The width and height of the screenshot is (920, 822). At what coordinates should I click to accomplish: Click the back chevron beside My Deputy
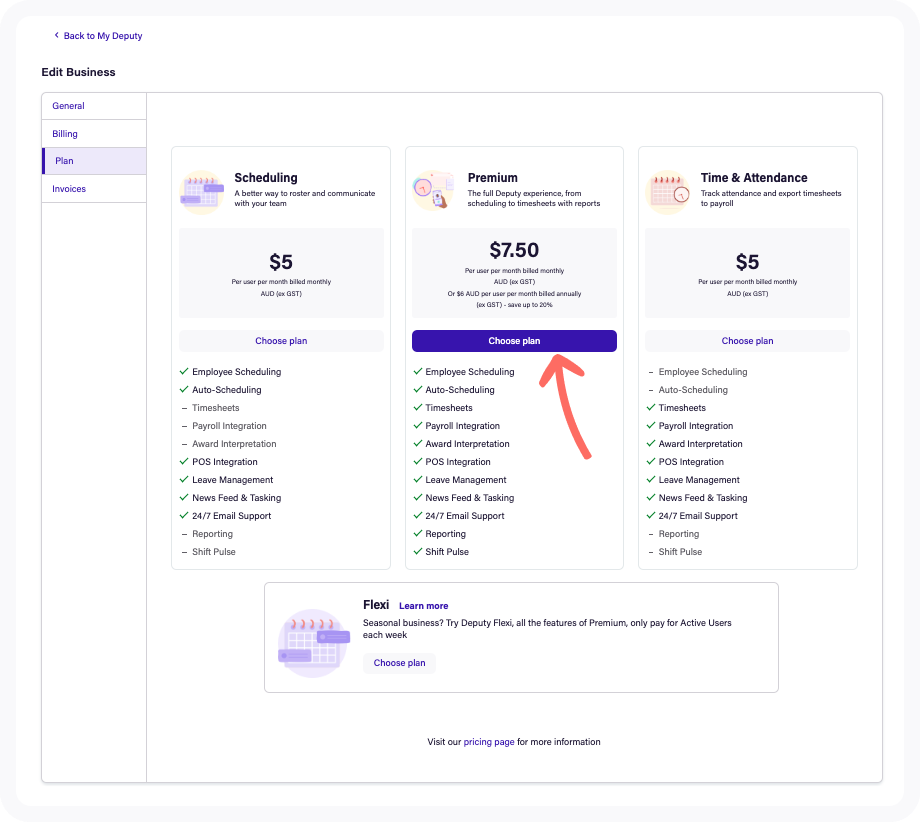tap(56, 35)
